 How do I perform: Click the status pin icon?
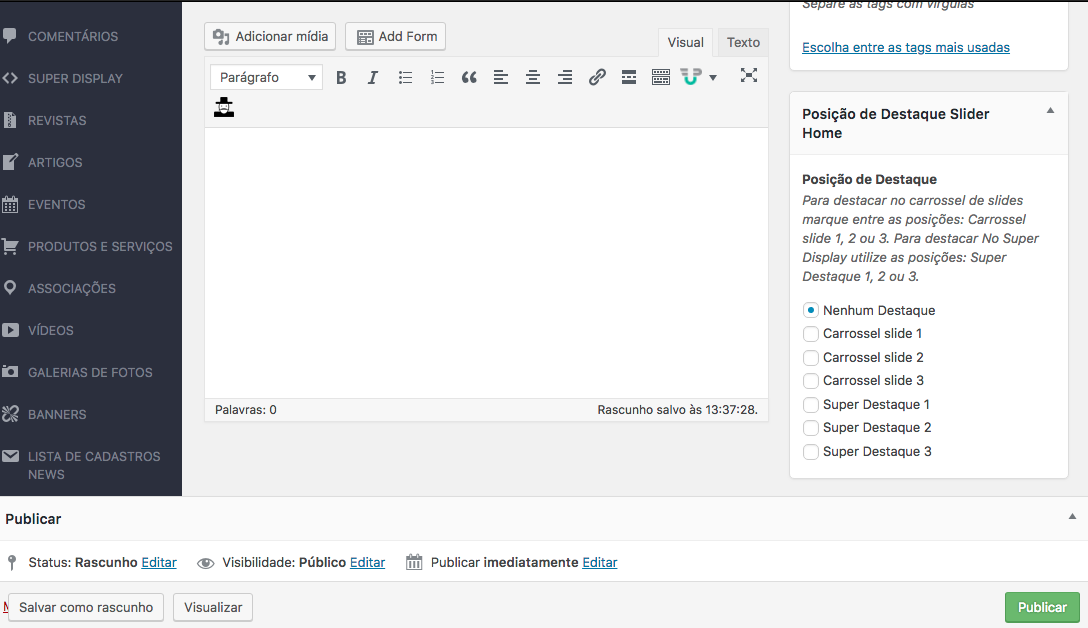click(11, 562)
